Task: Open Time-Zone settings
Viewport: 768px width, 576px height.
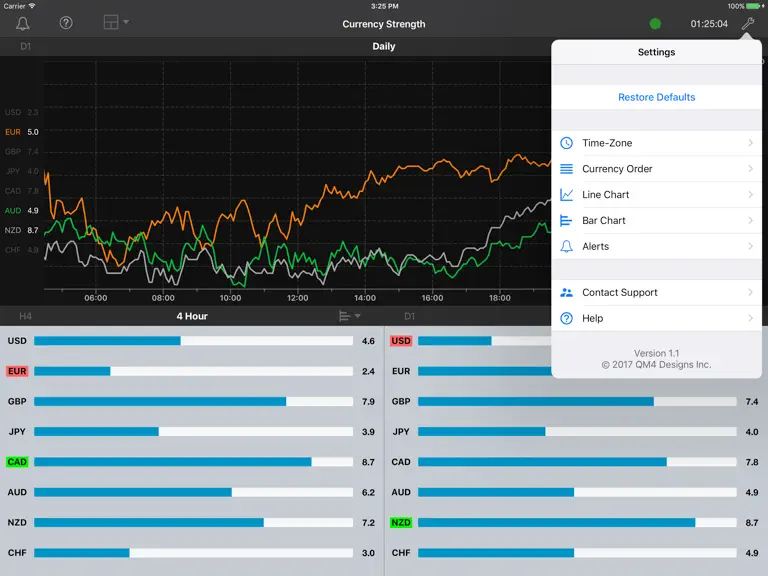Action: [x=656, y=143]
